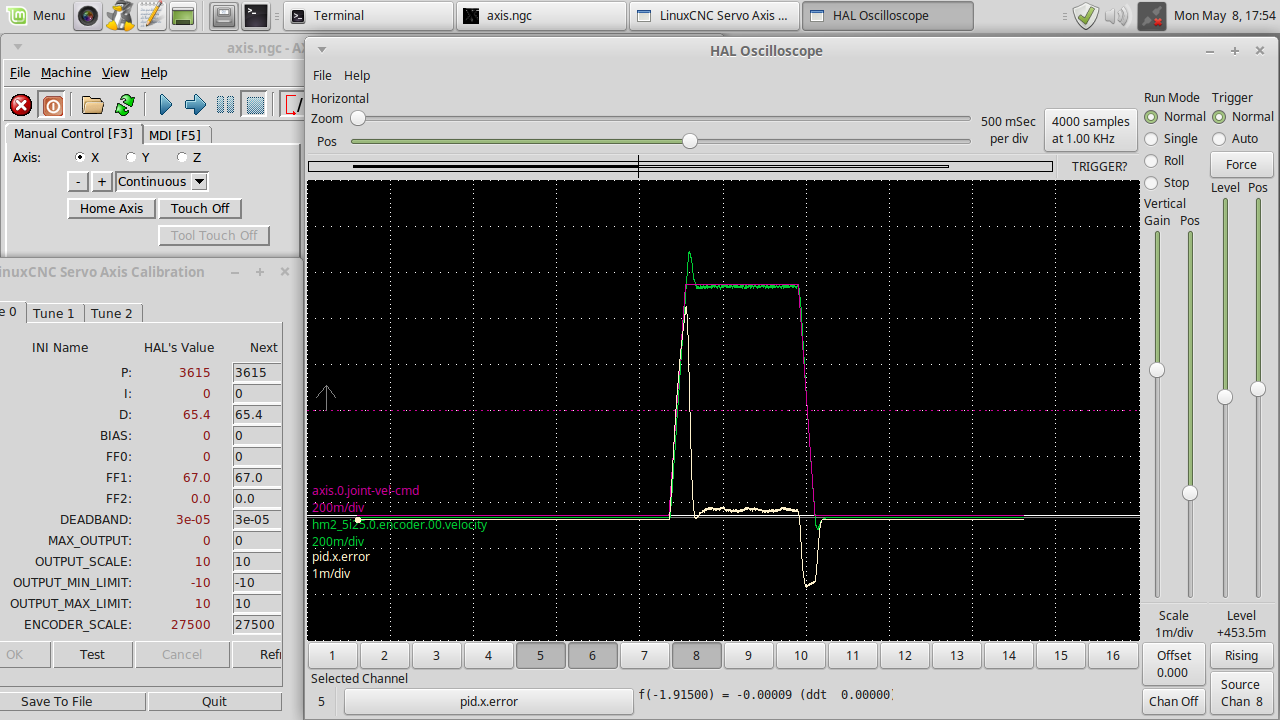Click the pid.x.error selected channel button
The width and height of the screenshot is (1280, 720).
[x=489, y=701]
